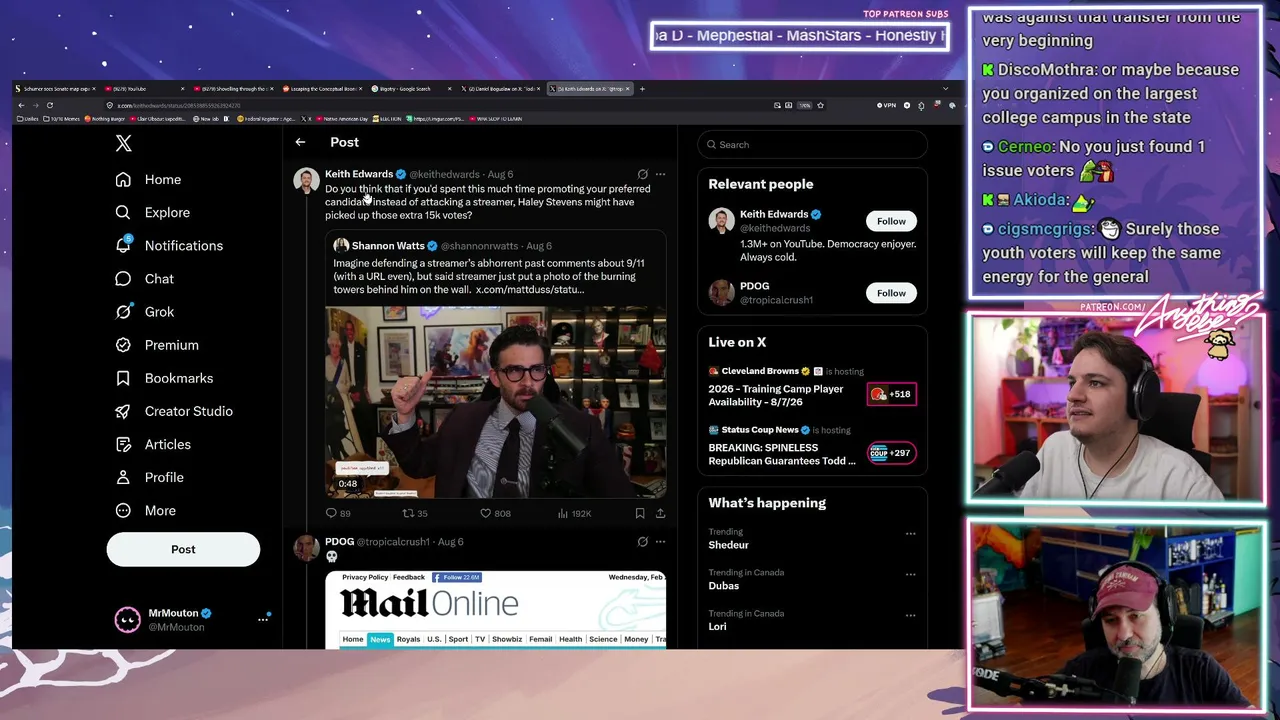The image size is (1280, 720).
Task: Reload the current browser page
Action: [49, 105]
